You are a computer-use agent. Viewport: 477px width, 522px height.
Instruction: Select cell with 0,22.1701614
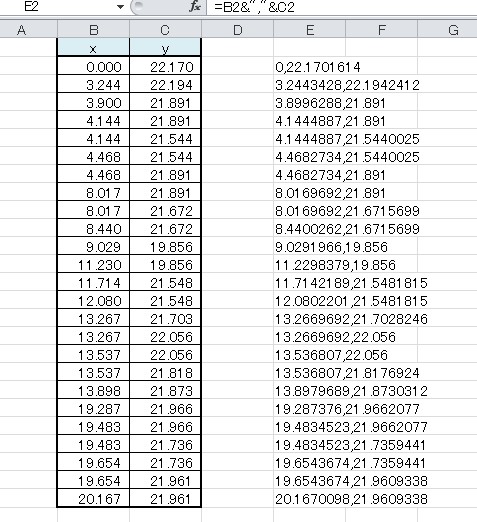(x=310, y=67)
